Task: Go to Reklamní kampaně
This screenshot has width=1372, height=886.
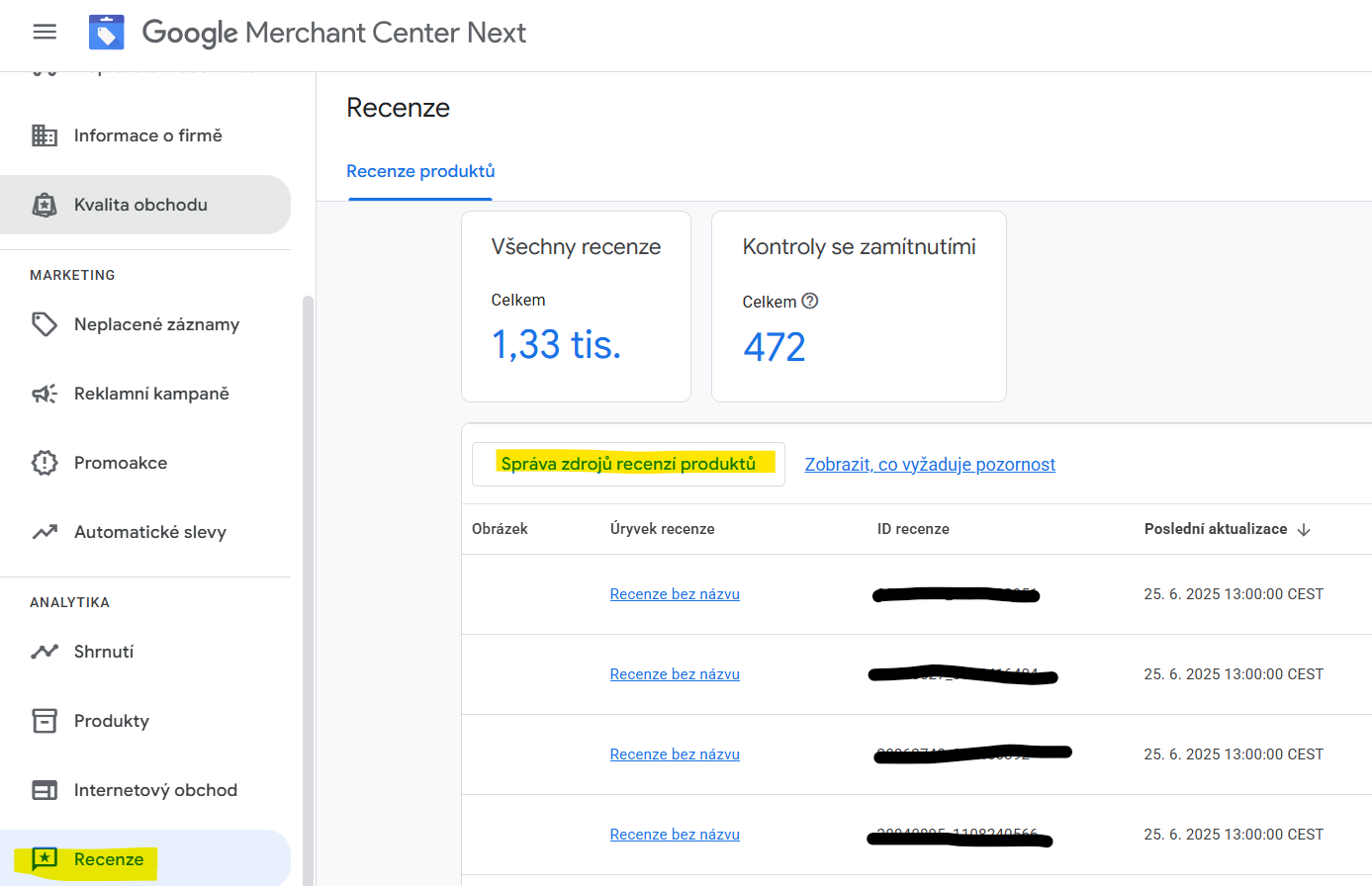Action: (x=145, y=394)
